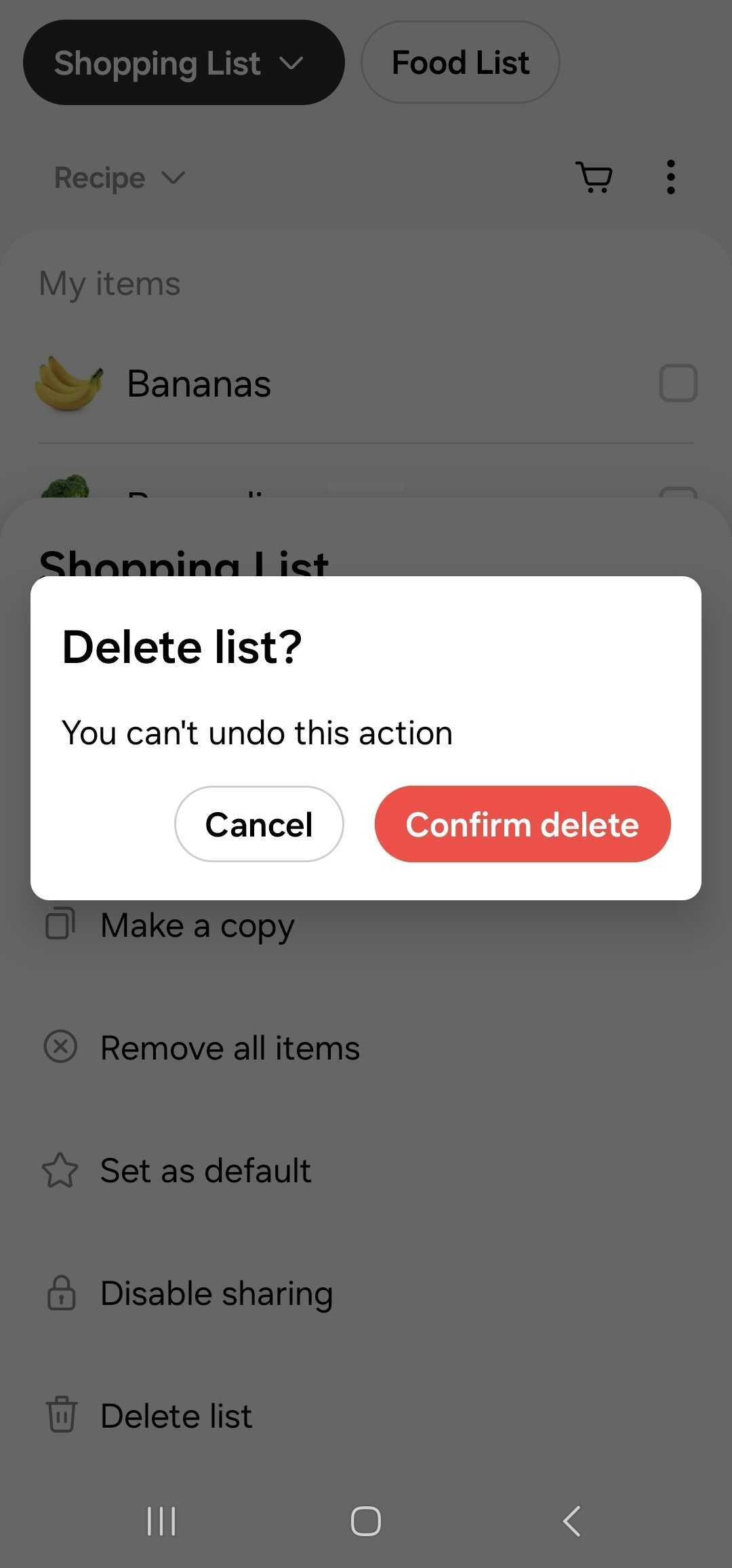Open the shopping cart icon
Screen dimensions: 732x1568
(594, 178)
